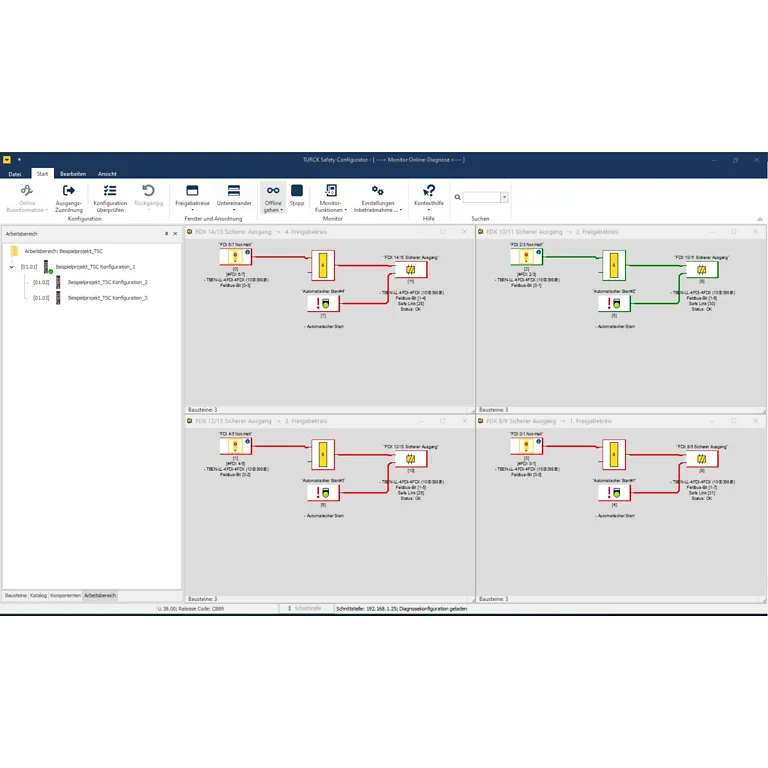Switch to the Ansicht ribbon tab
The height and width of the screenshot is (768, 768).
pyautogui.click(x=107, y=174)
